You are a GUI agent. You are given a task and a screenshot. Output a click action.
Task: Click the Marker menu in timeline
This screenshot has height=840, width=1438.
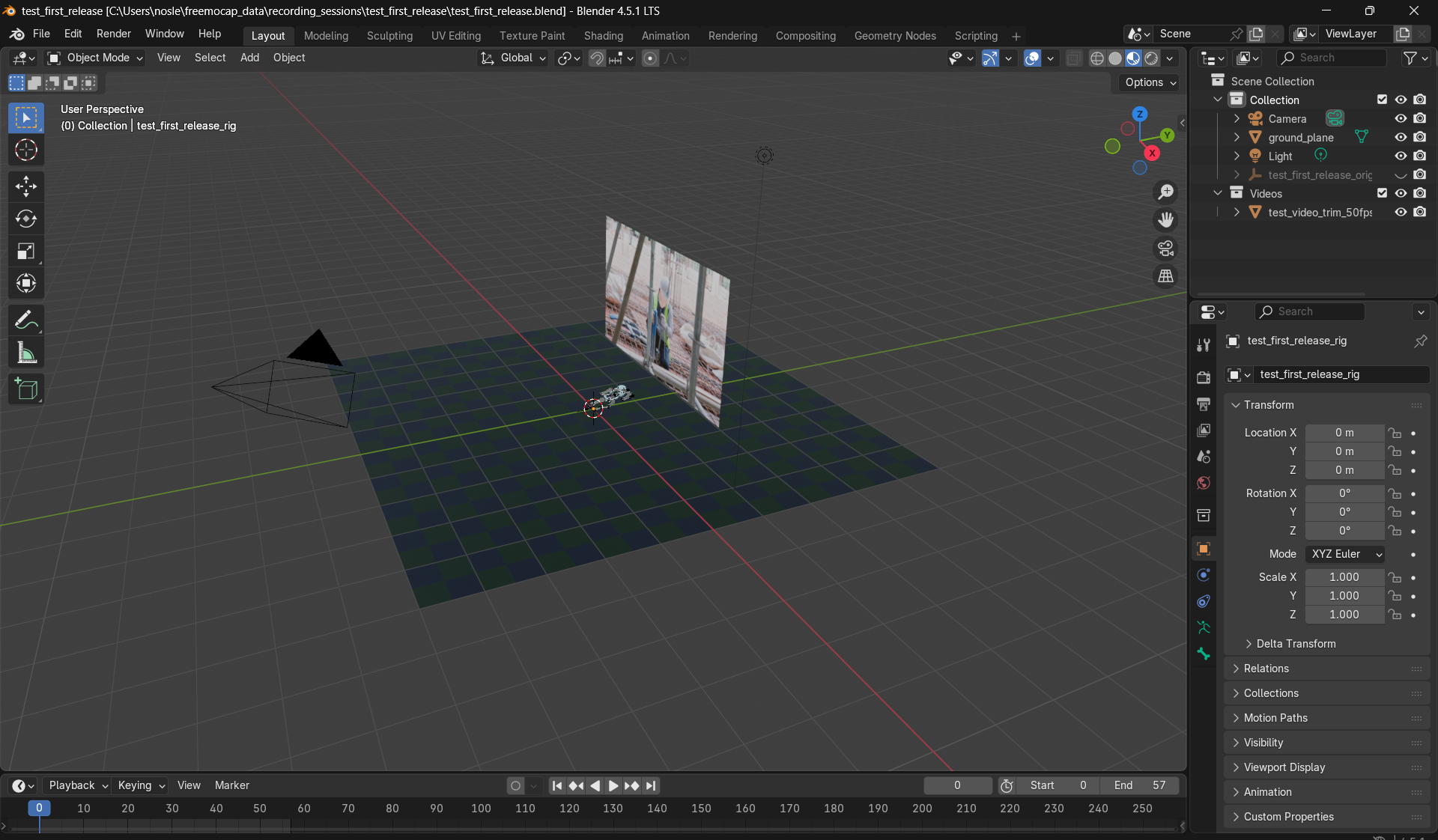(232, 785)
